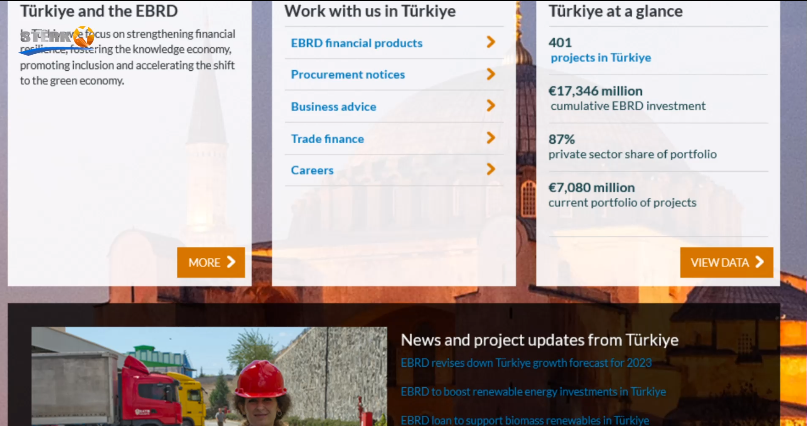807x426 pixels.
Task: Open the Trade finance link
Action: (x=327, y=139)
